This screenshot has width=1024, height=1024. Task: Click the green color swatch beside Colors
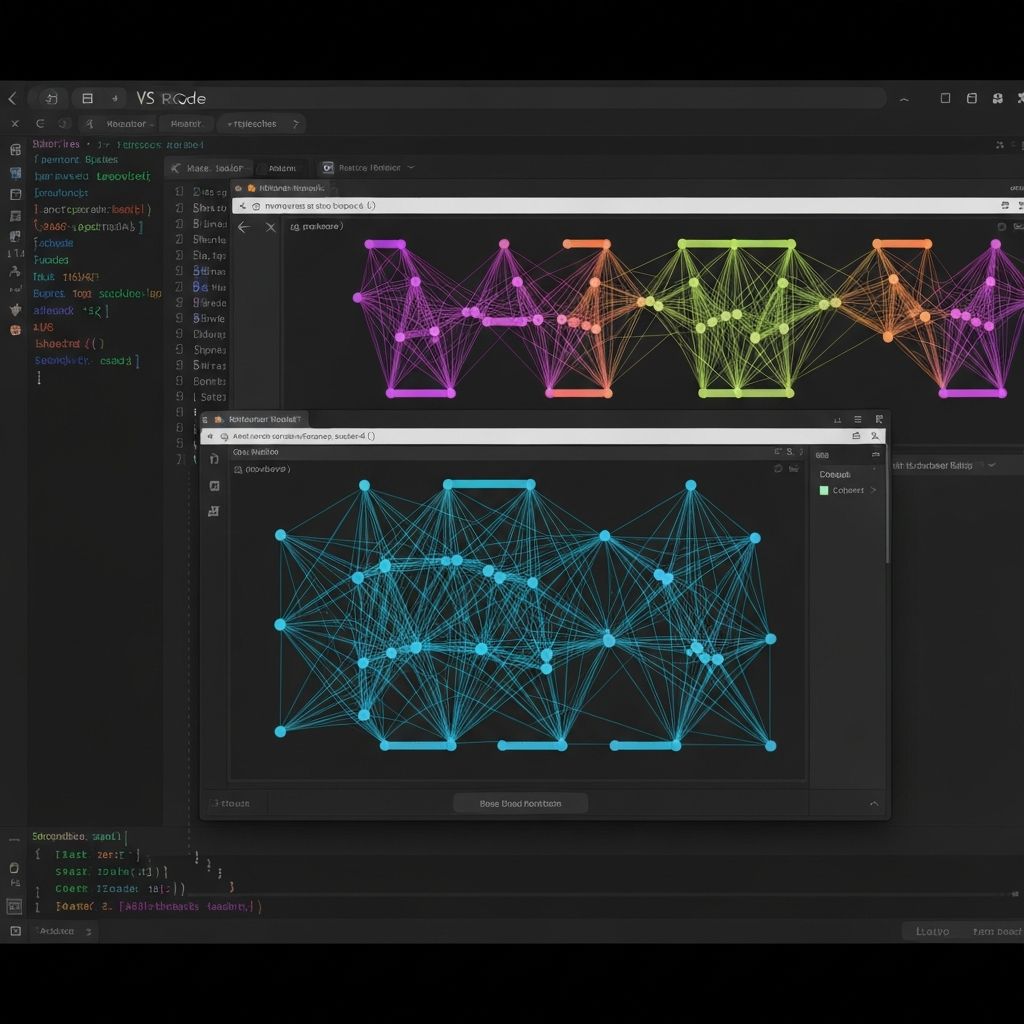[x=824, y=490]
